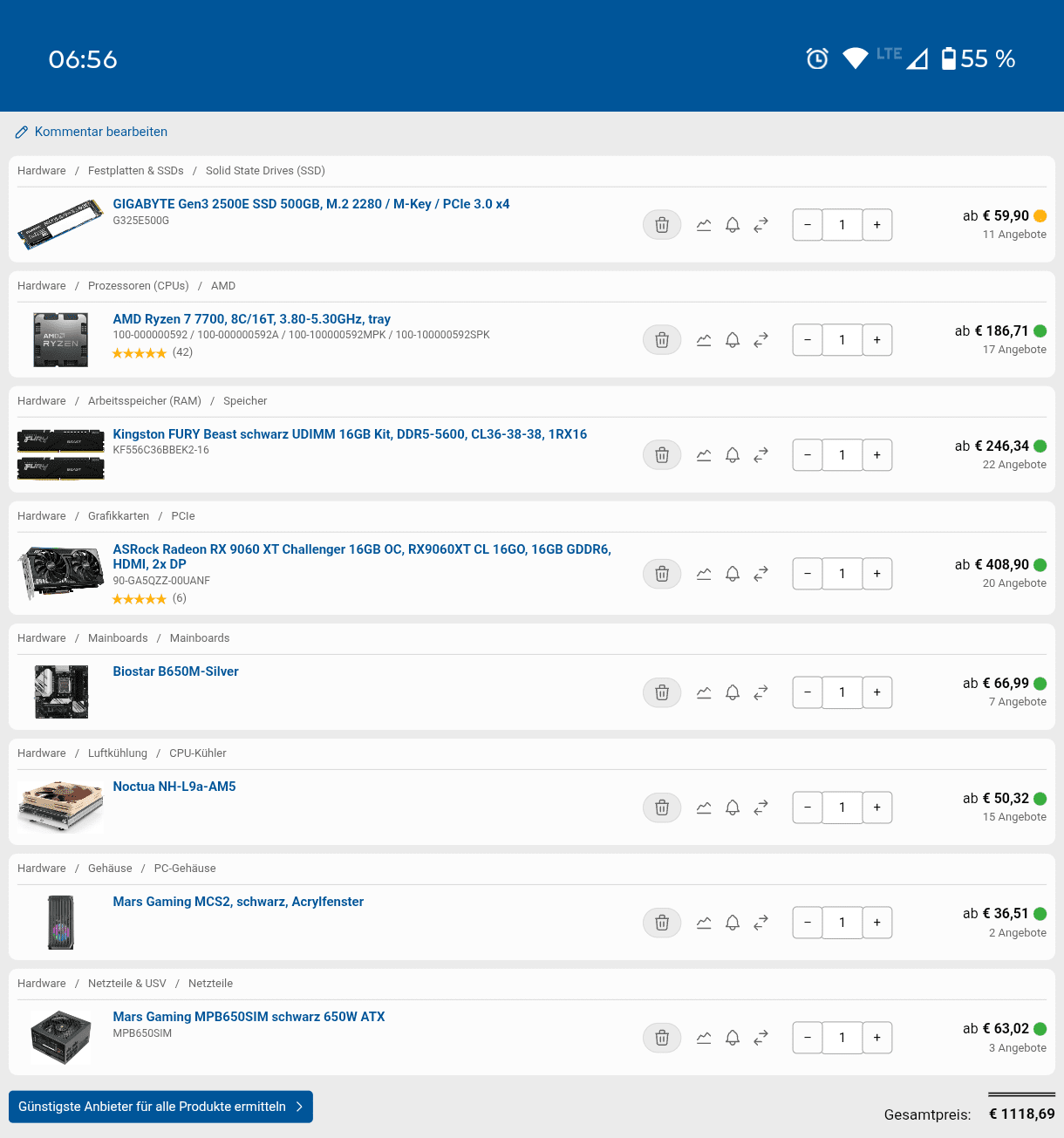The image size is (1064, 1138).
Task: Open price chart for Noctua NH-L9a-AM5
Action: pyautogui.click(x=704, y=808)
